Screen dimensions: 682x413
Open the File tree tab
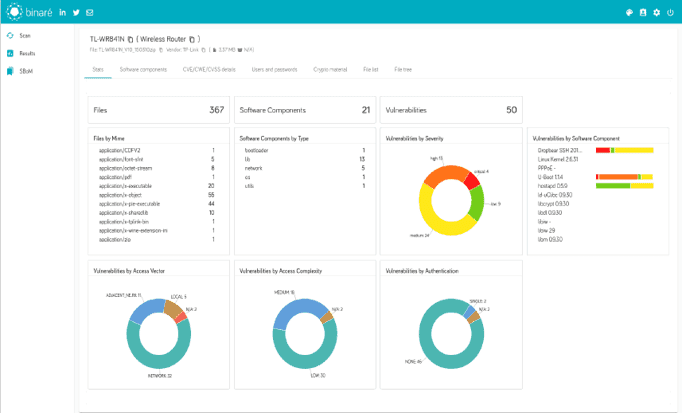click(405, 70)
